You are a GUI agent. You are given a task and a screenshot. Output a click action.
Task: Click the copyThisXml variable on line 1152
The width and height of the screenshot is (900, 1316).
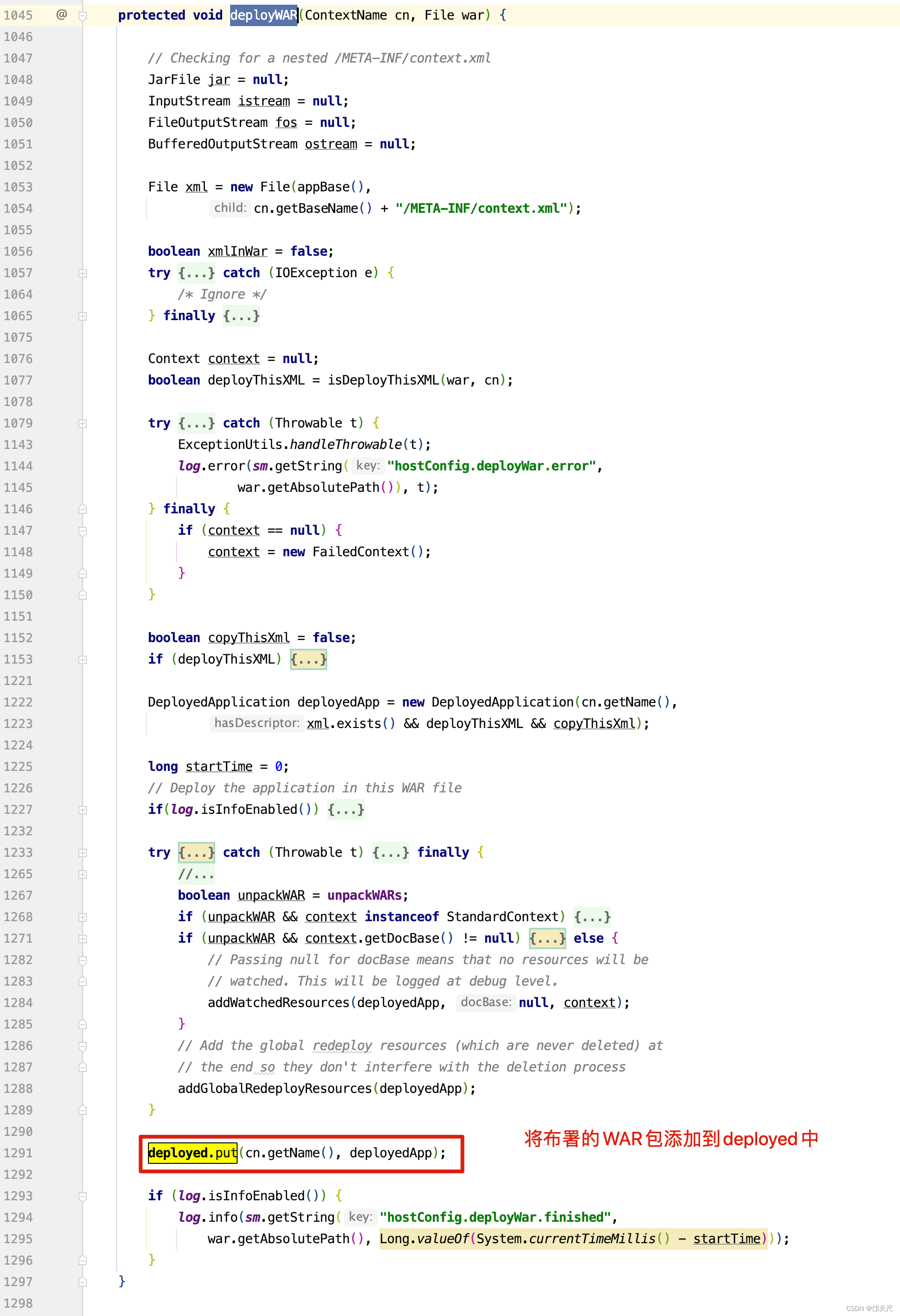click(249, 638)
